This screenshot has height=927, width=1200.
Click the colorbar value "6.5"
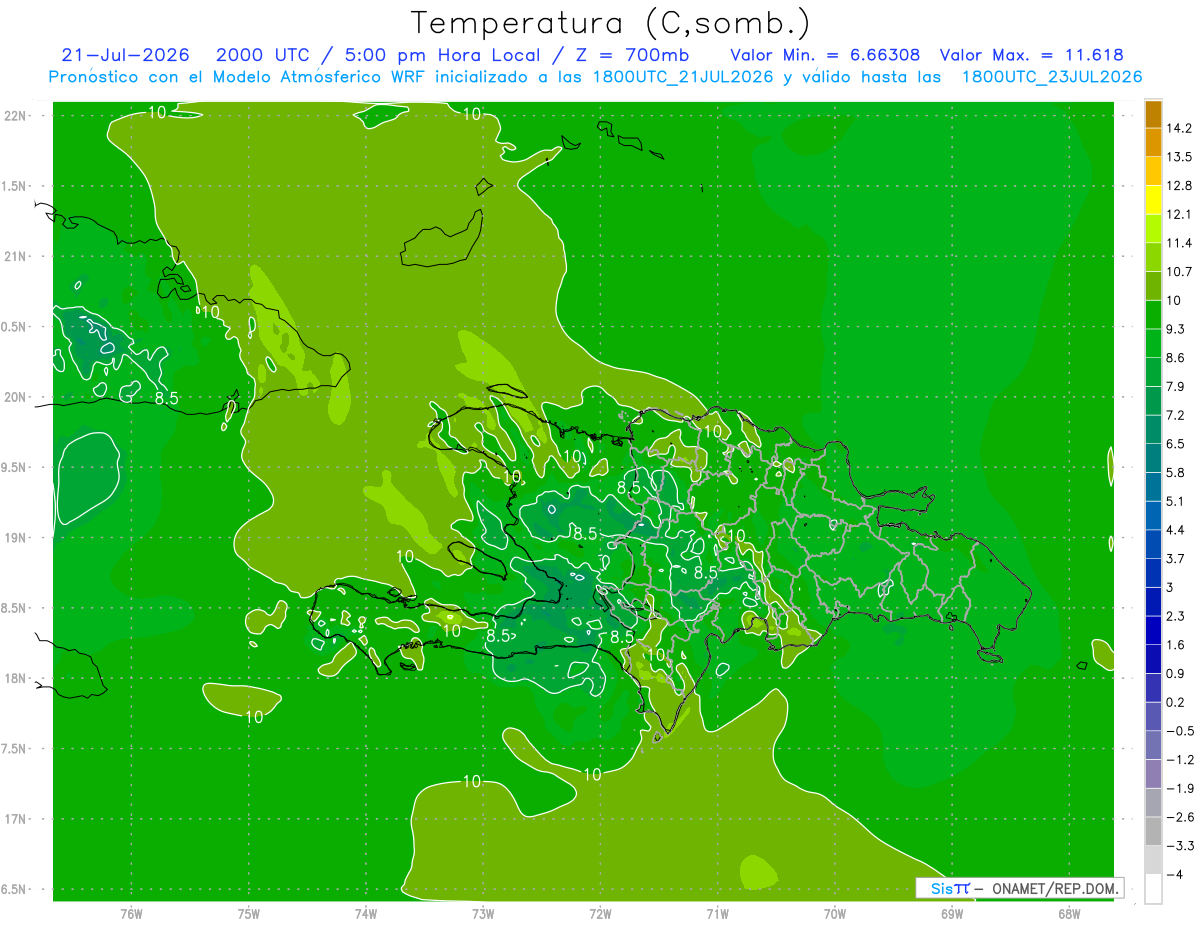tap(1176, 444)
